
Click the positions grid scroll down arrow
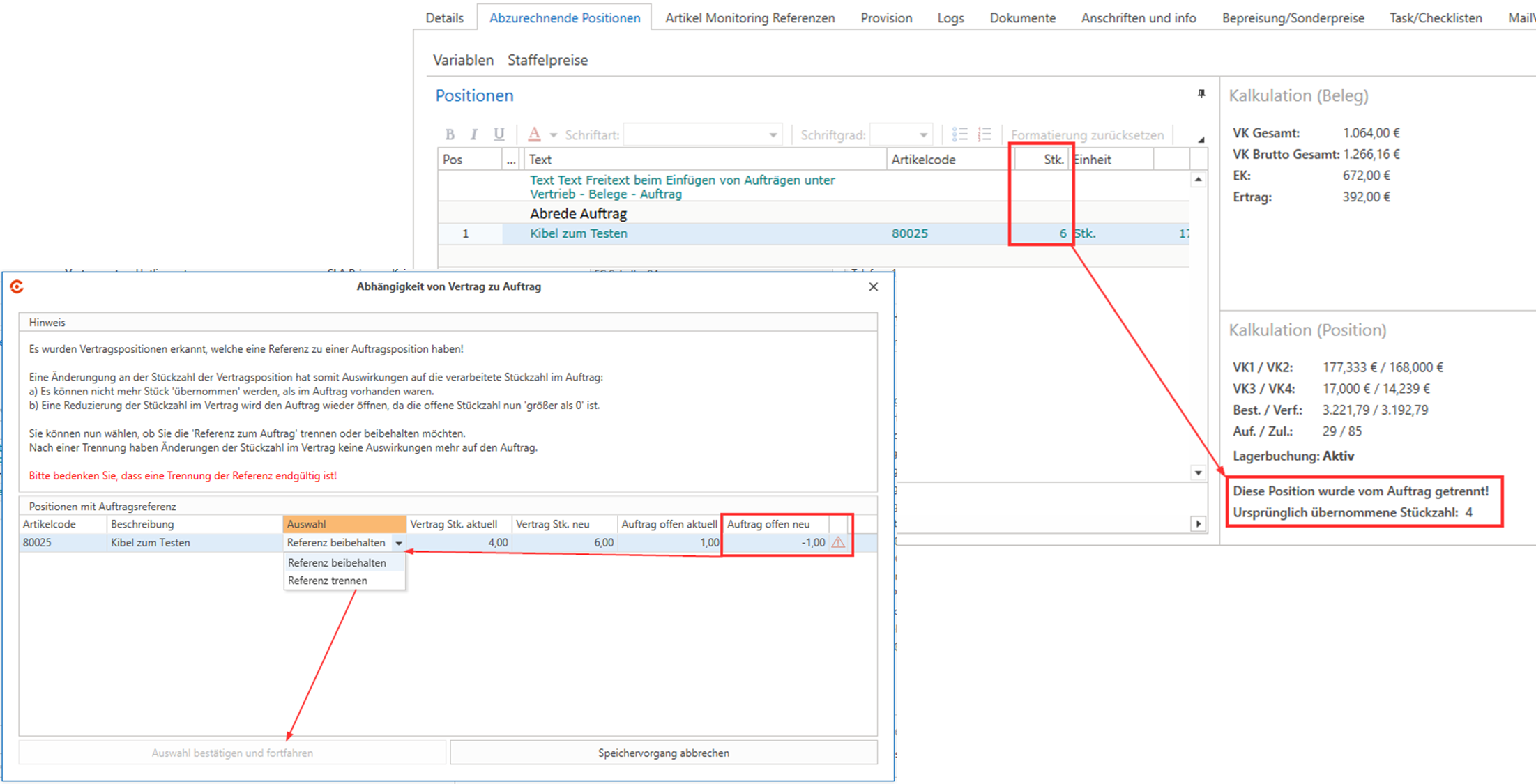1198,473
